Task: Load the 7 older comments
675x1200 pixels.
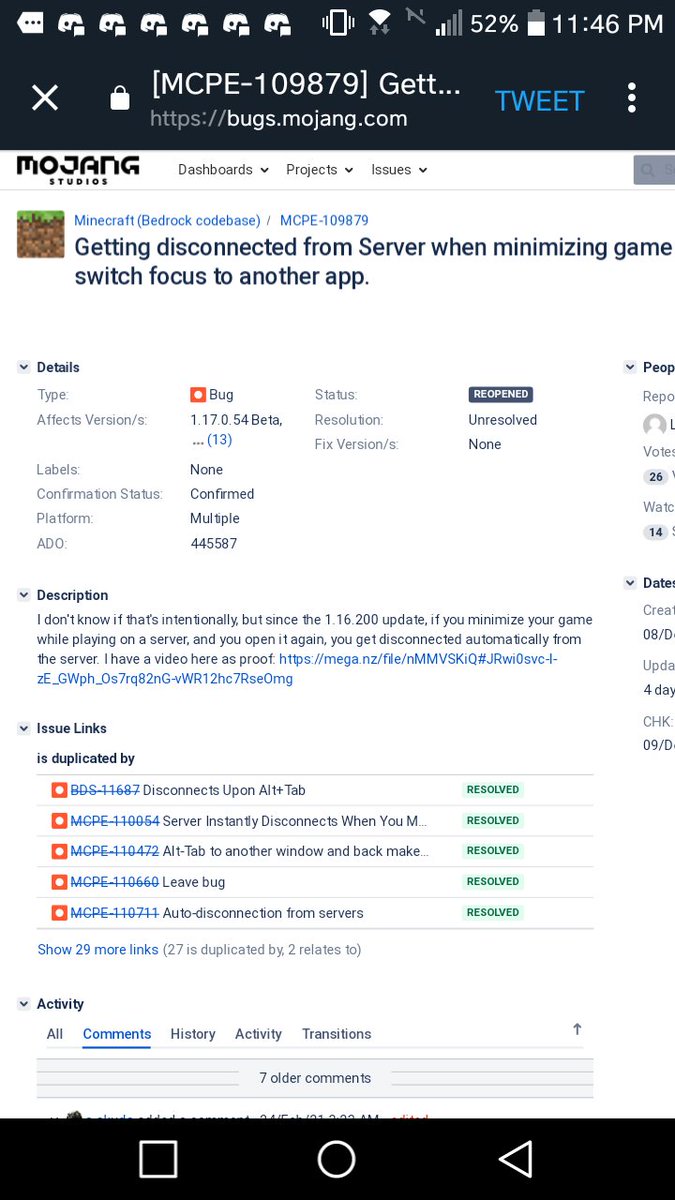Action: pyautogui.click(x=315, y=1078)
